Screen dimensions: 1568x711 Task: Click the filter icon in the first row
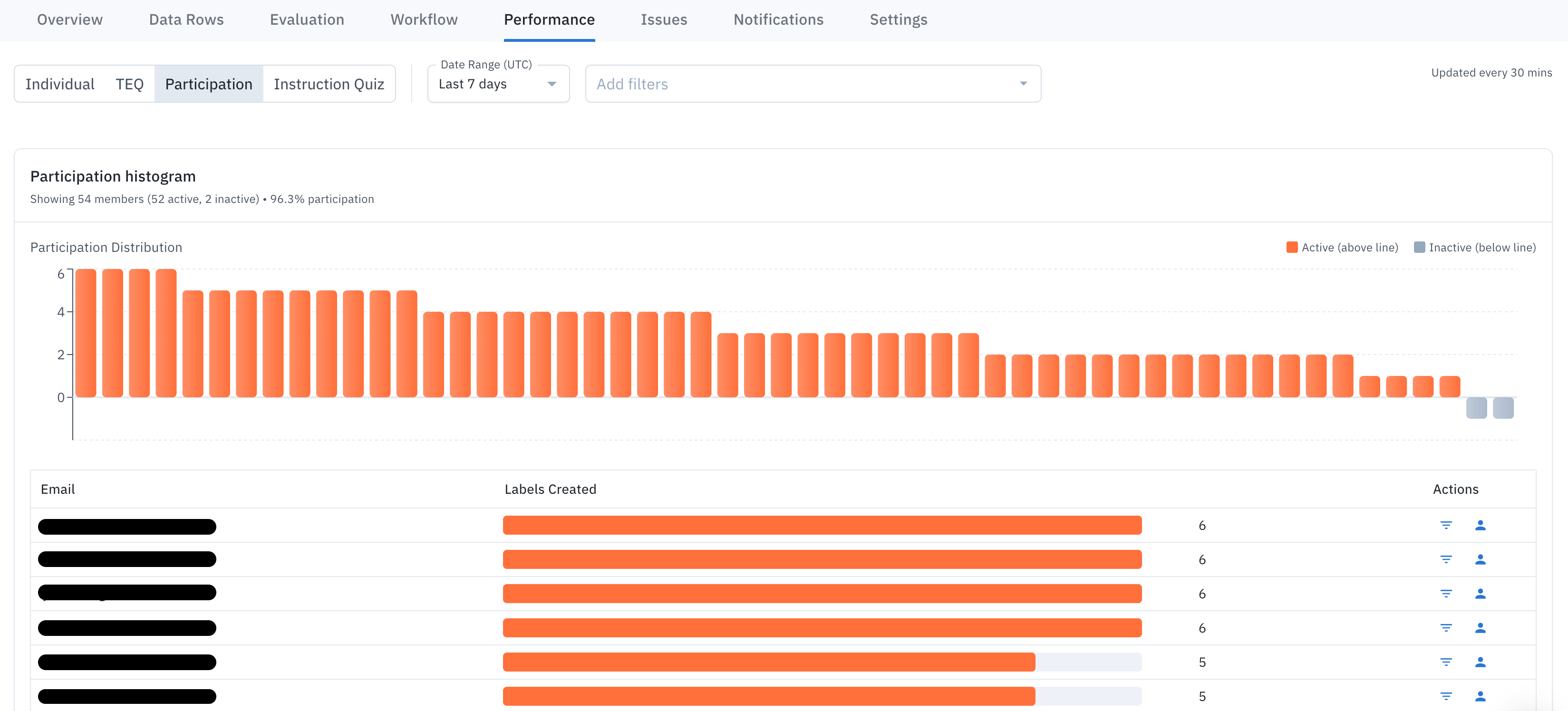1446,525
